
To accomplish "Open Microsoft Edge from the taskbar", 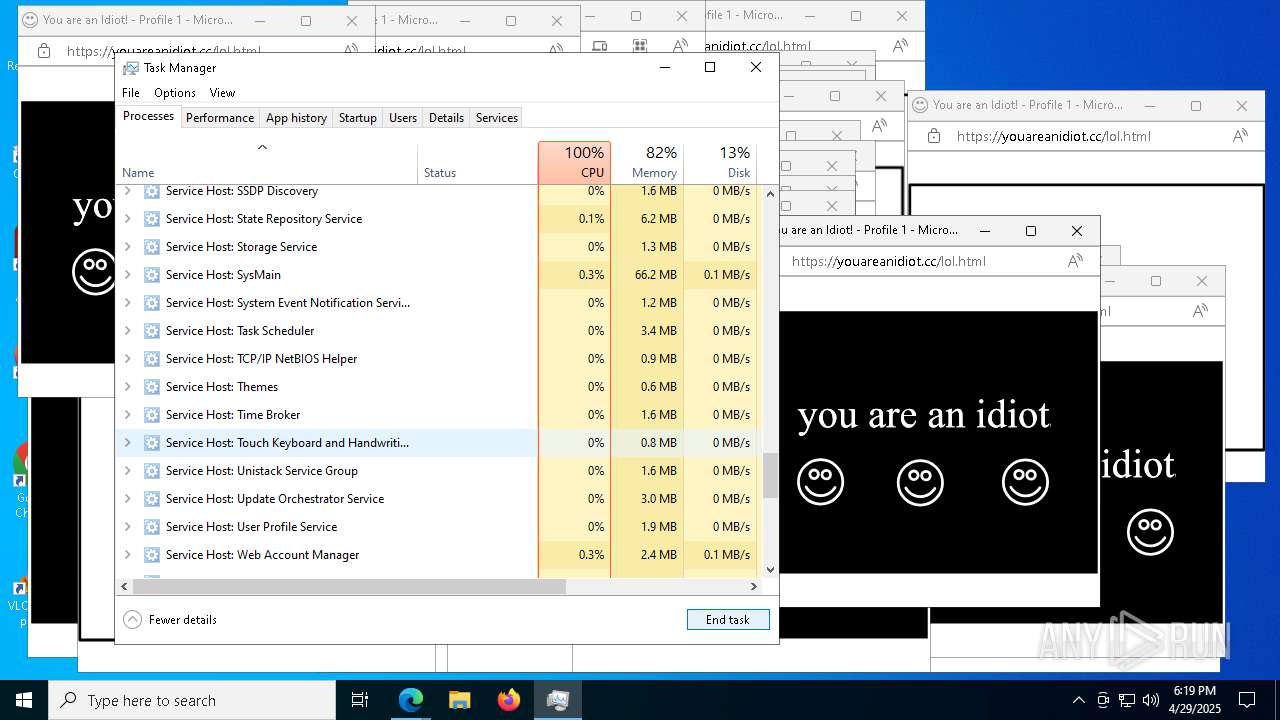I will (411, 700).
